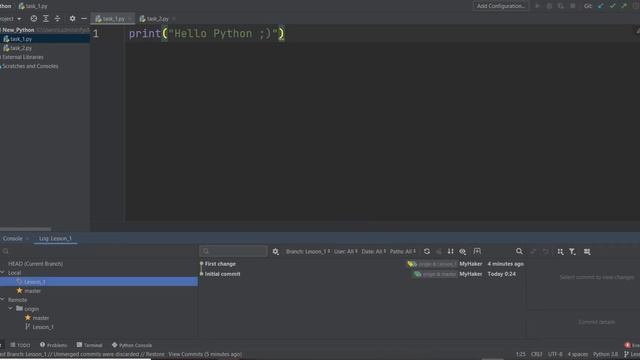This screenshot has height=360, width=640.
Task: Click the Select Opened File target icon
Action: 34,18
